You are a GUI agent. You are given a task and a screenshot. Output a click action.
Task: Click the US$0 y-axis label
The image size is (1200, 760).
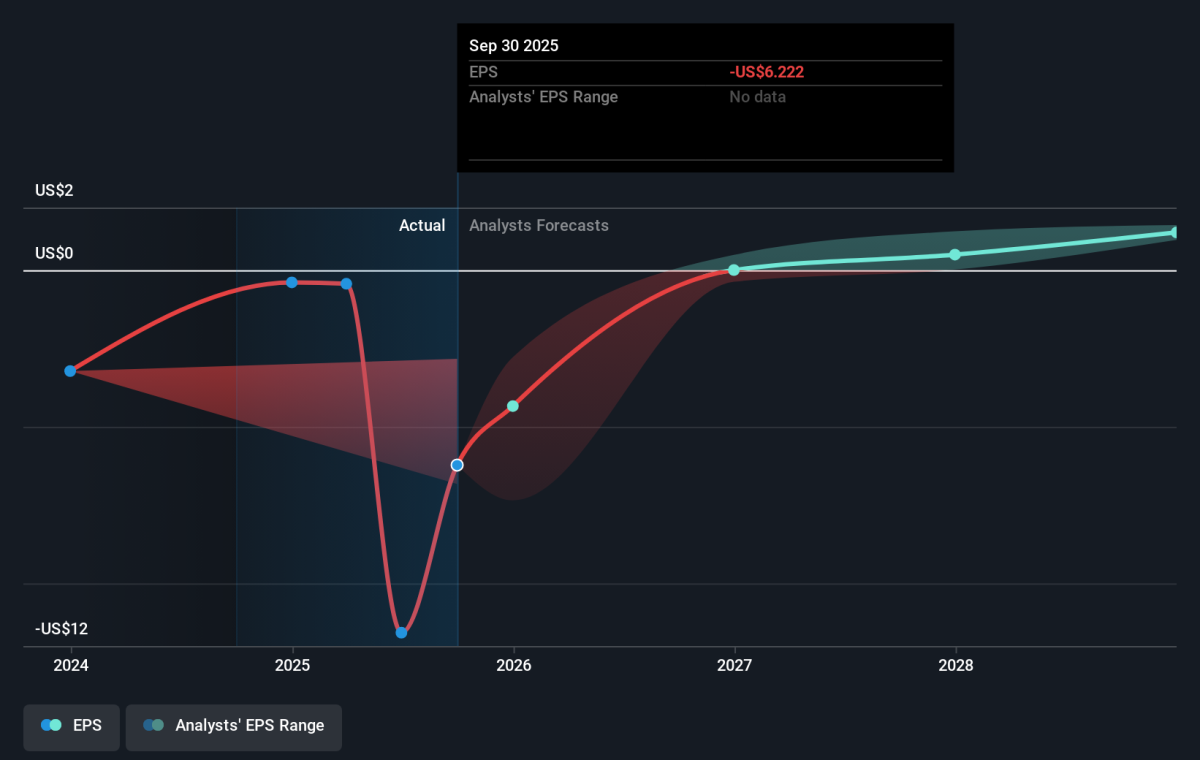pos(54,254)
